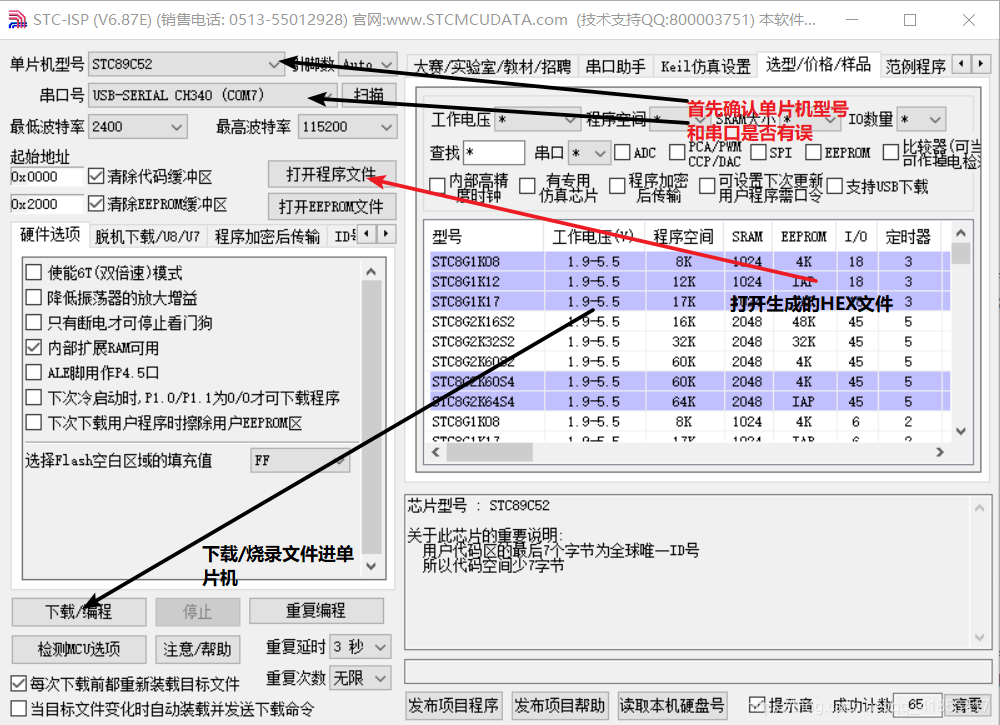Uncheck 内部扩展RAM可用 checkbox
Image resolution: width=1000 pixels, height=725 pixels.
point(34,348)
